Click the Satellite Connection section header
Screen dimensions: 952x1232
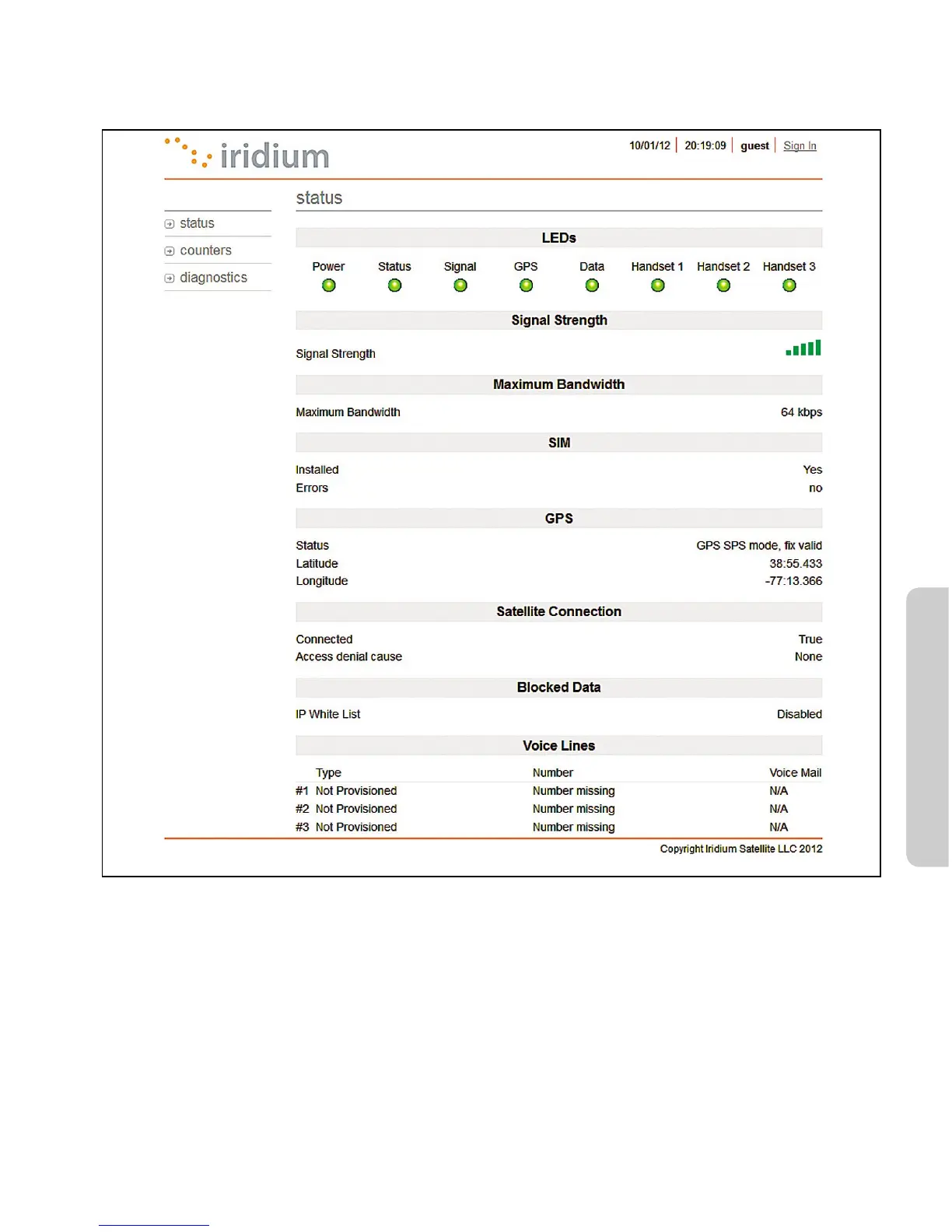point(559,611)
